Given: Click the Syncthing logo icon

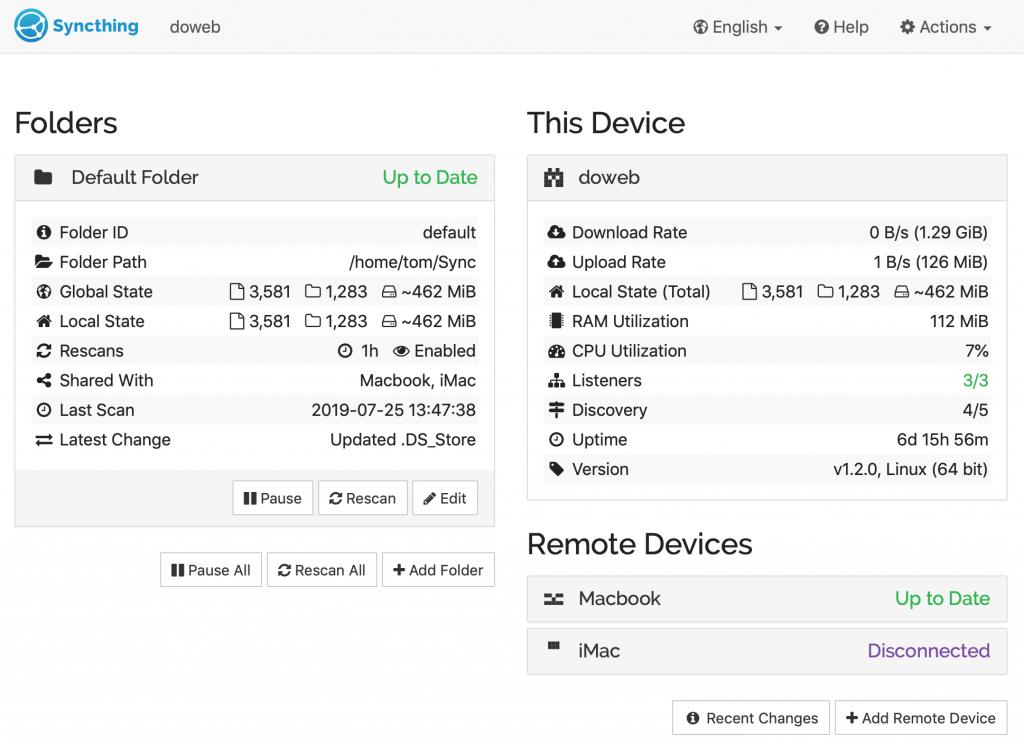Looking at the screenshot, I should (x=31, y=26).
